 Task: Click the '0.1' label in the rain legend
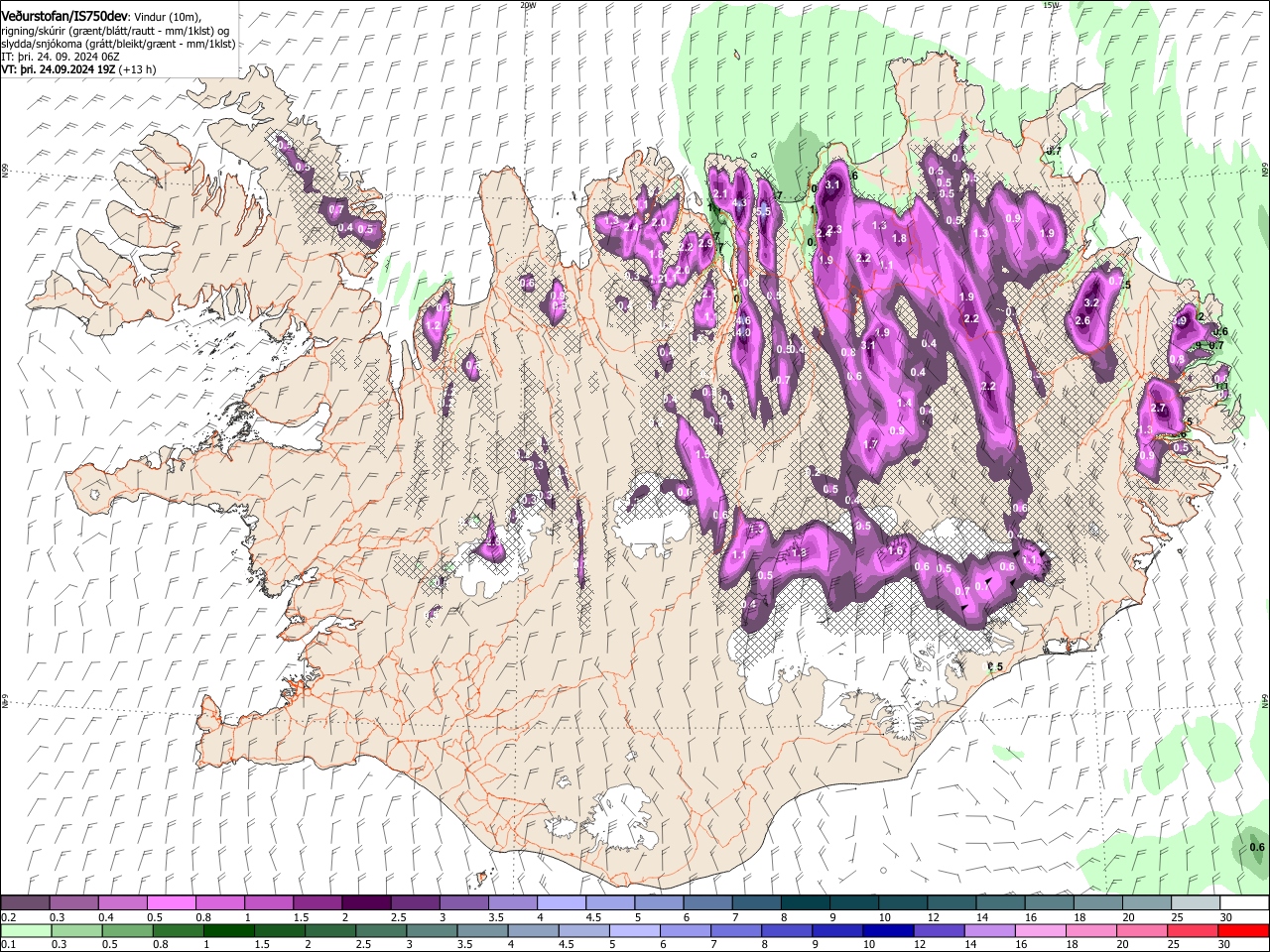tap(8, 944)
